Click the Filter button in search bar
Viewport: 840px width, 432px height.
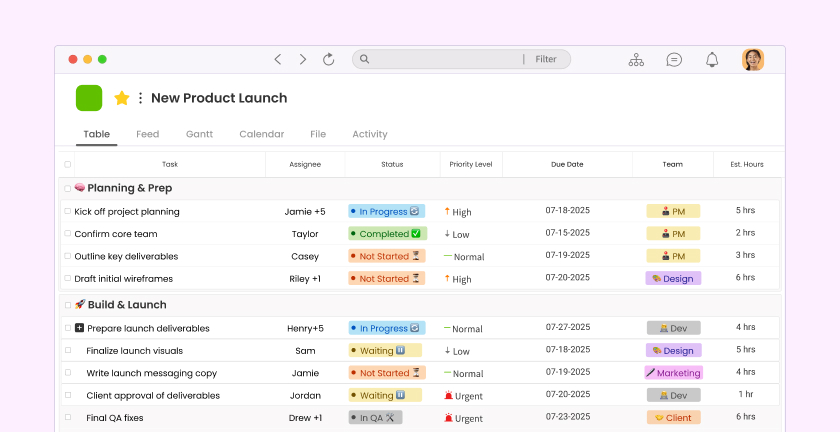[546, 60]
